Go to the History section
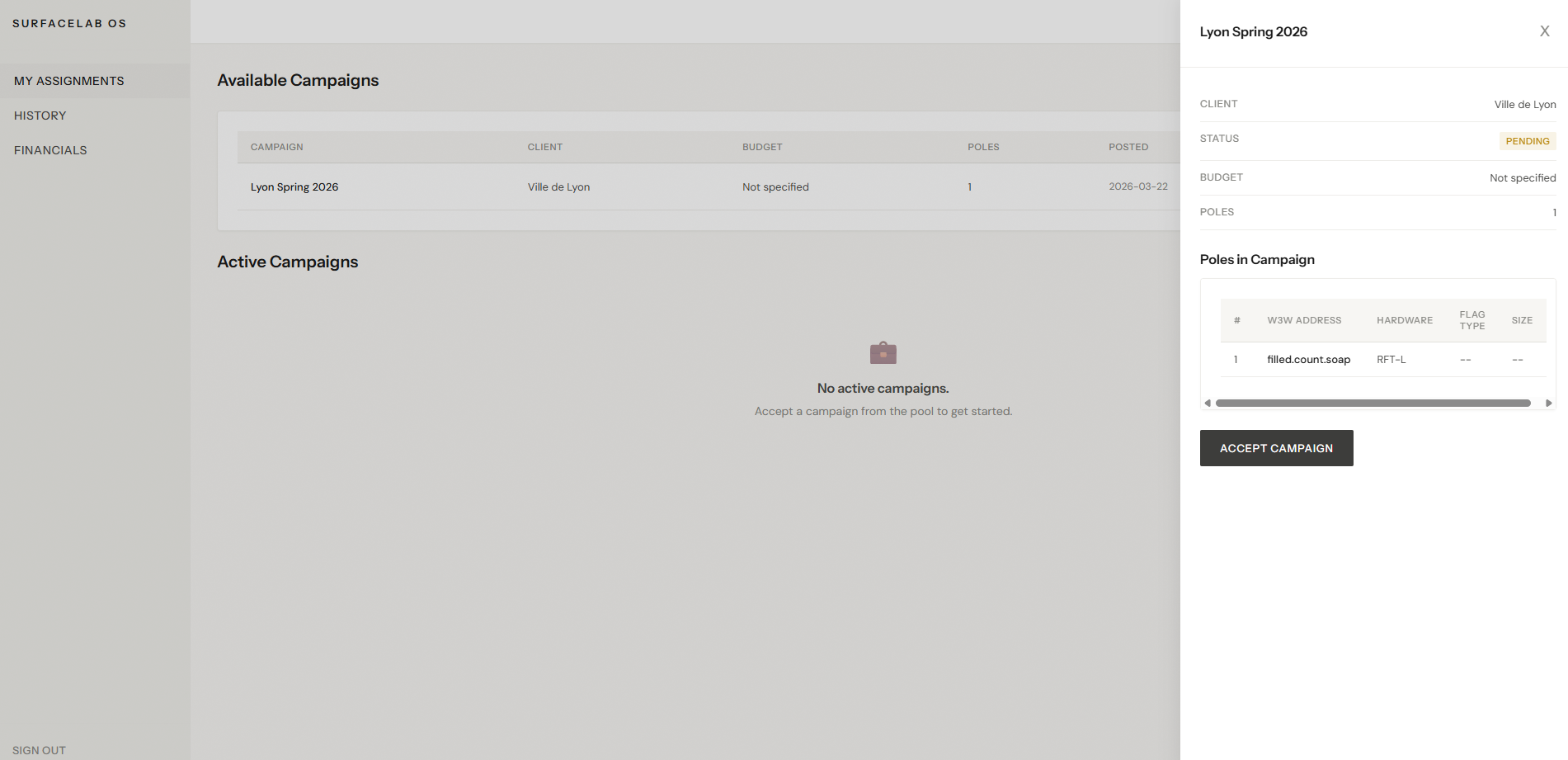This screenshot has height=760, width=1568. [40, 116]
